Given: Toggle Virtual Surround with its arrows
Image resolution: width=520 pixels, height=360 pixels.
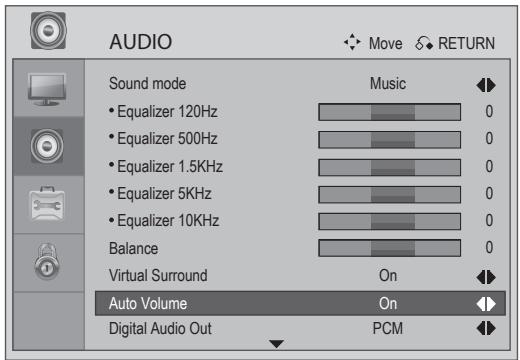Looking at the screenshot, I should click(x=486, y=277).
